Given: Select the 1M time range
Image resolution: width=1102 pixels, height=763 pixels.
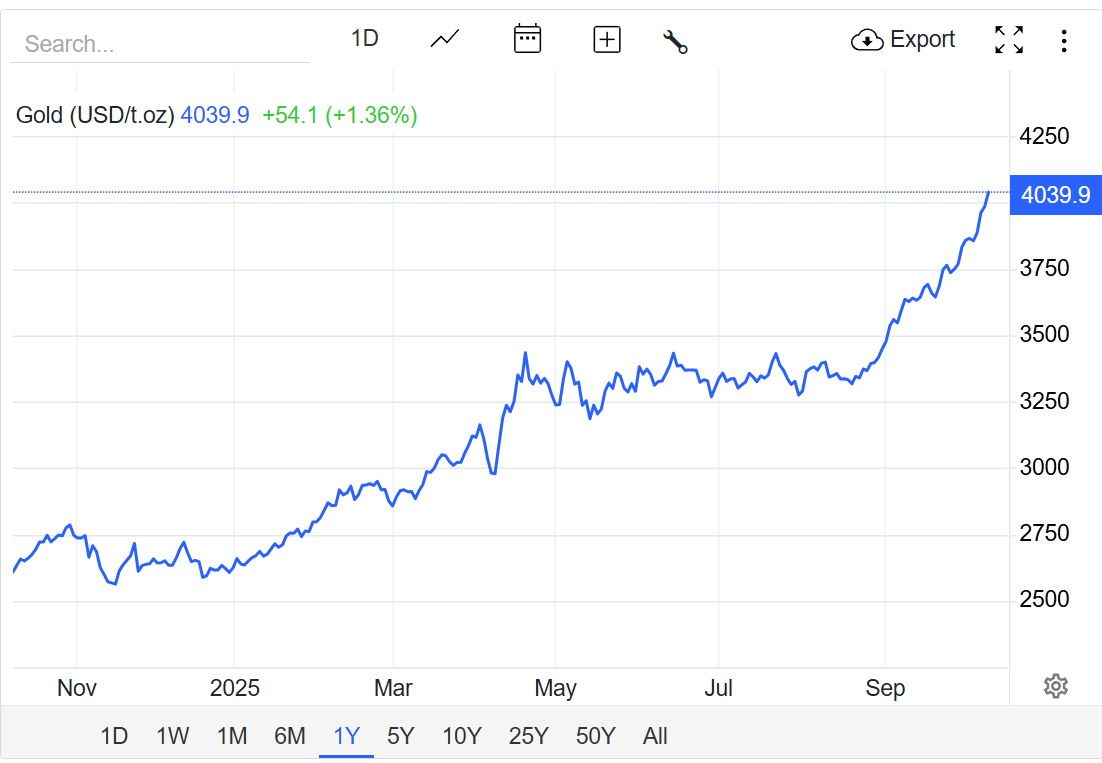Looking at the screenshot, I should [231, 737].
